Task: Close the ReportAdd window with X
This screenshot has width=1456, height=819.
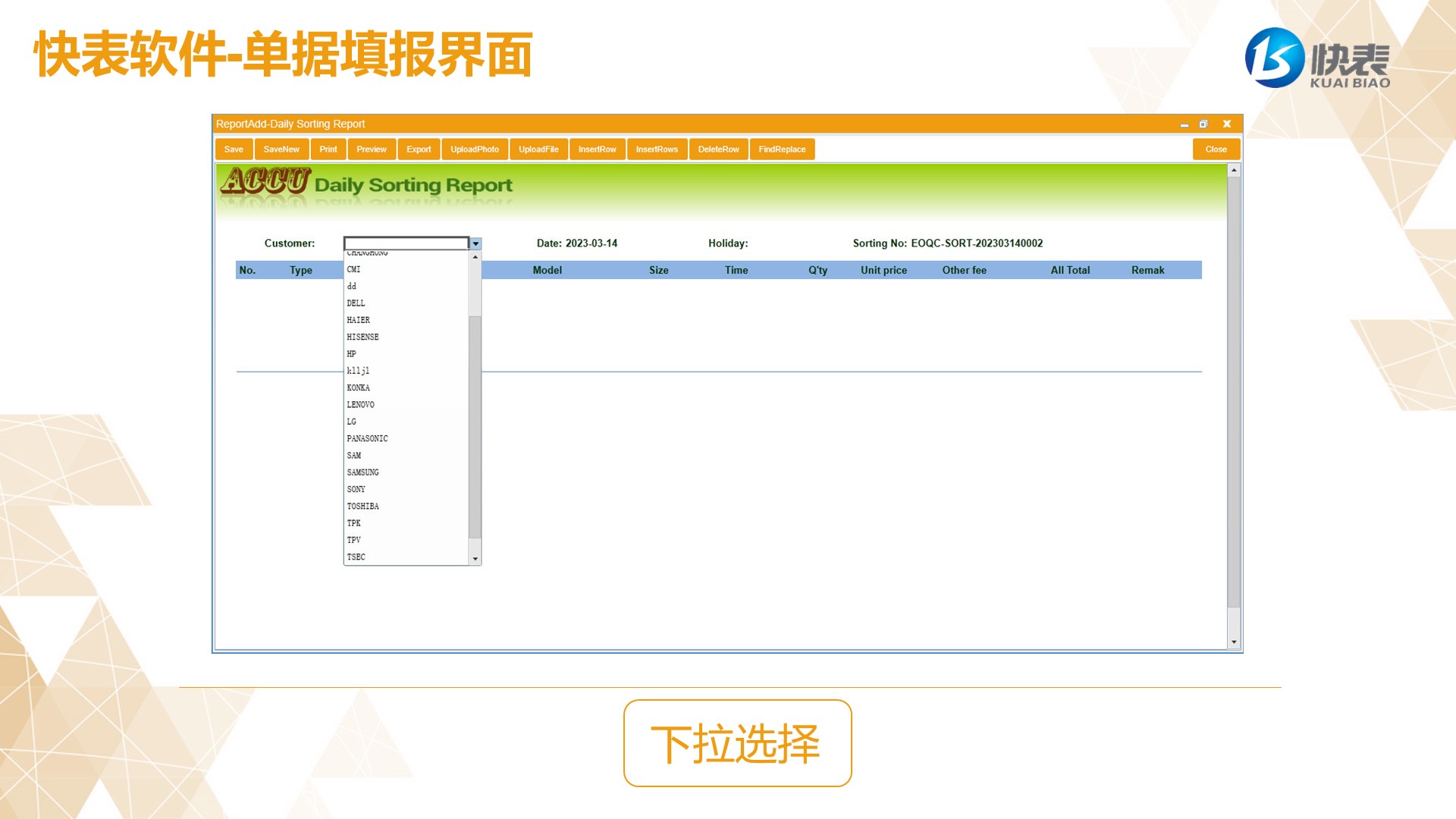Action: click(x=1227, y=124)
